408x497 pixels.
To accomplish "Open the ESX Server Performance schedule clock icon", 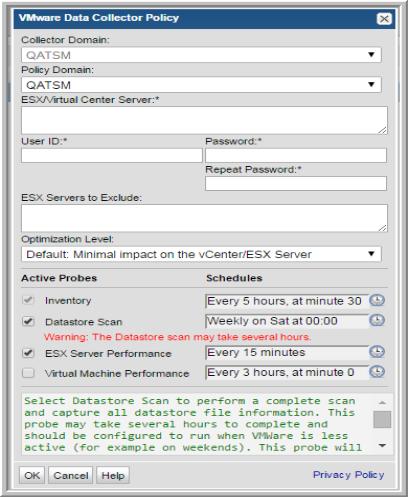I will (377, 352).
